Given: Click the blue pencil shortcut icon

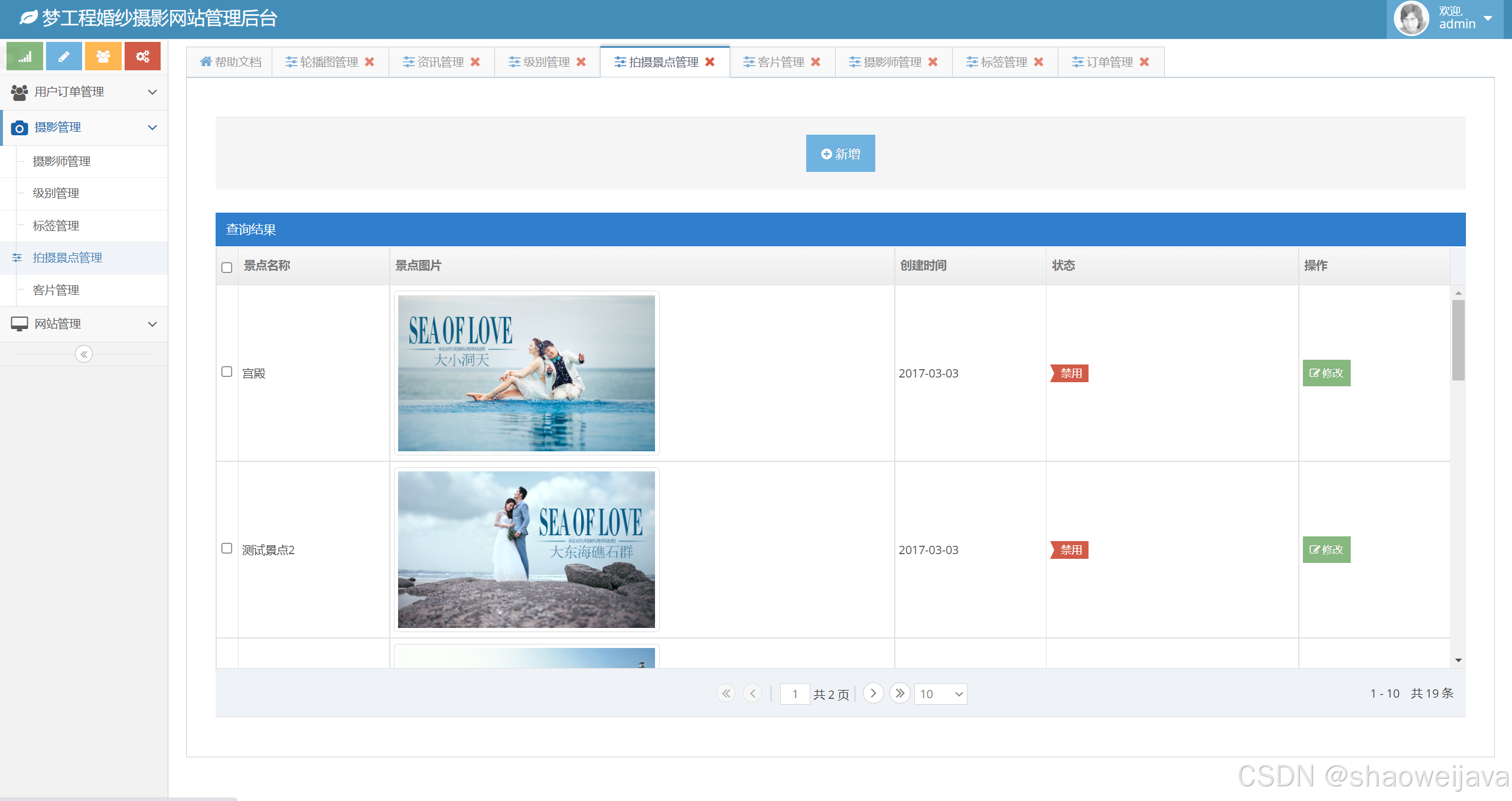Looking at the screenshot, I should 64,57.
